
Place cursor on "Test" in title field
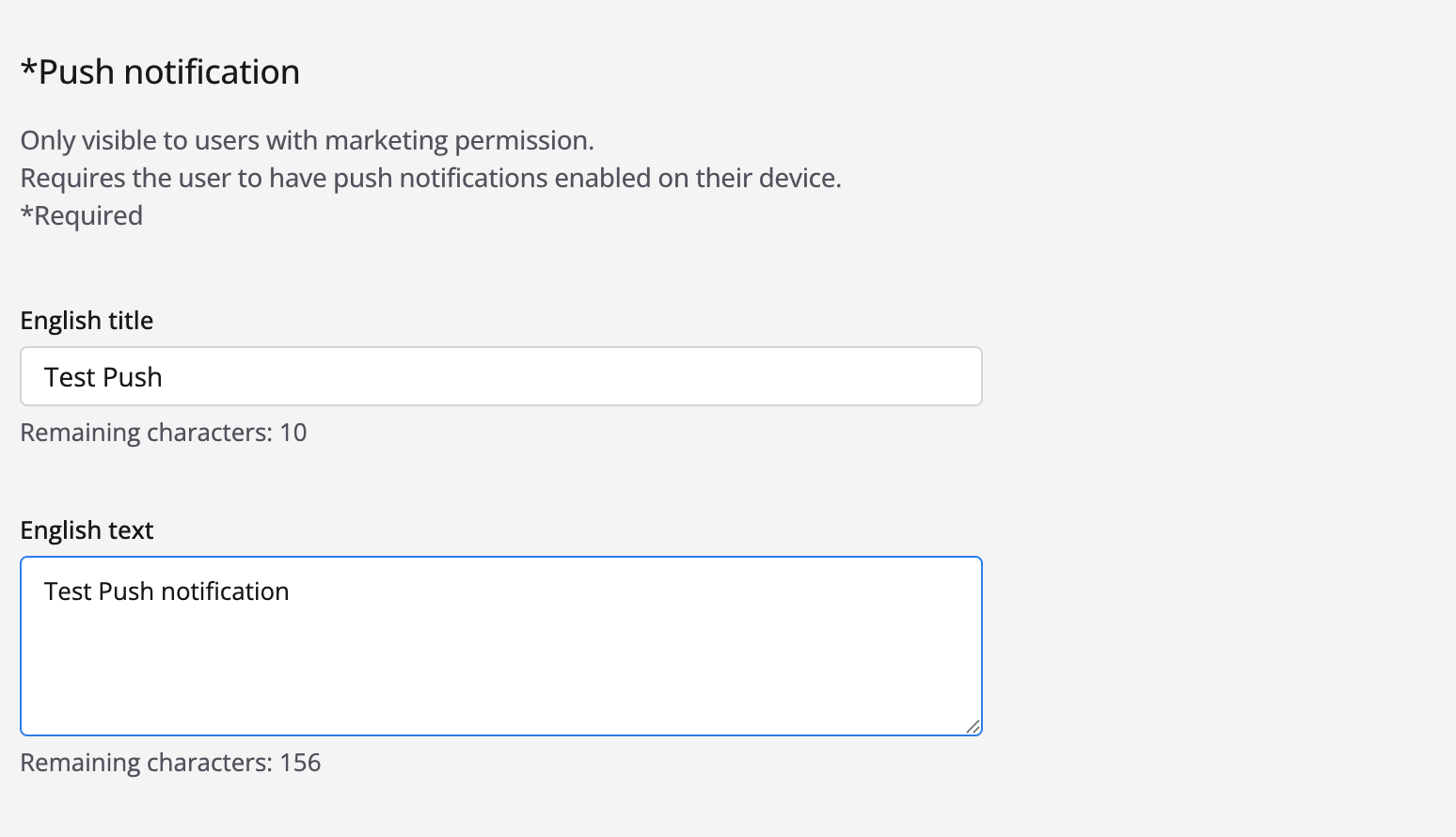[70, 377]
